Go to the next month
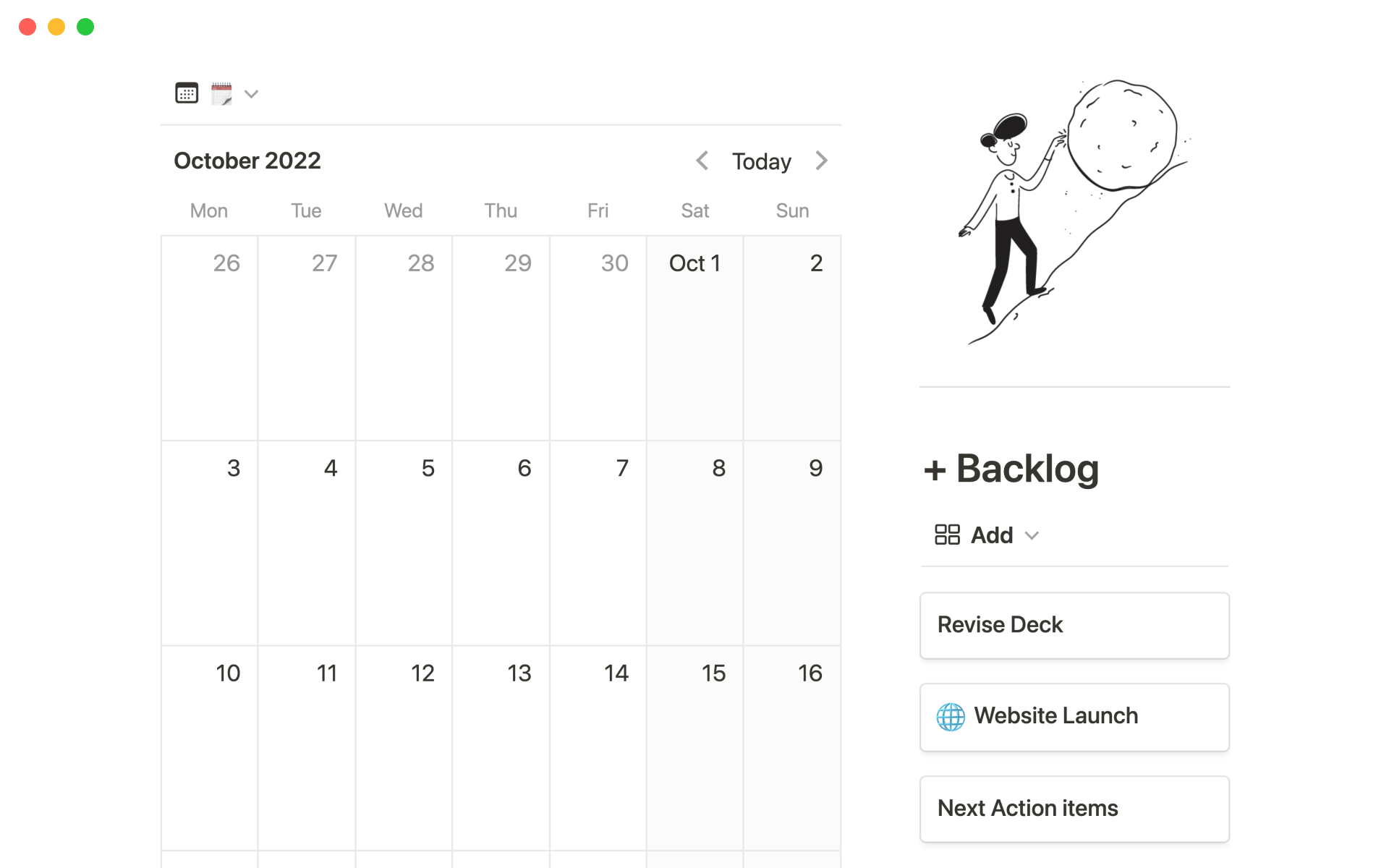Screen dimensions: 1389x868 pos(821,161)
